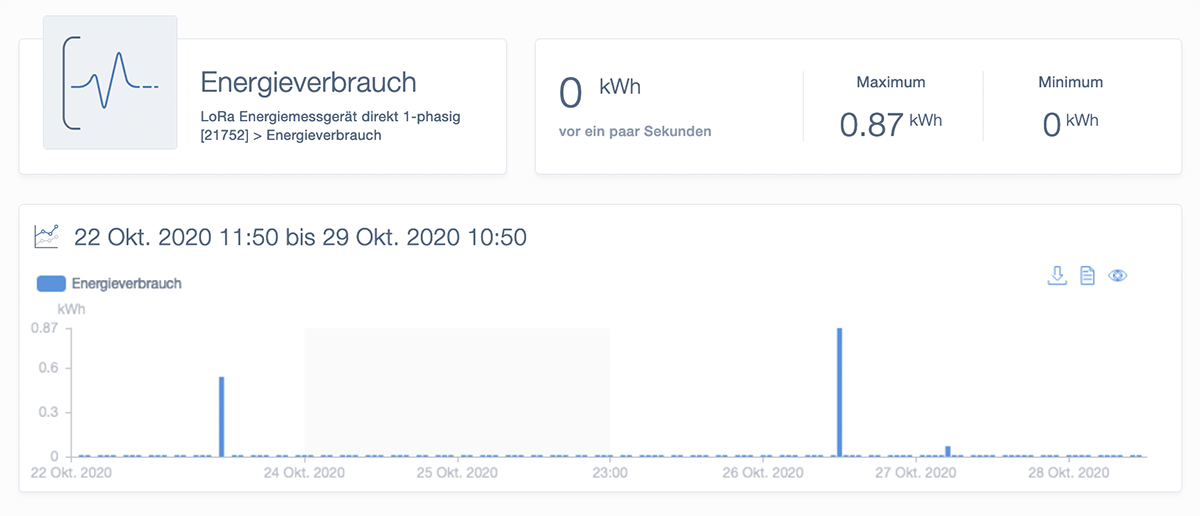
Task: Click the pulse waveform sensor icon
Action: tap(110, 83)
